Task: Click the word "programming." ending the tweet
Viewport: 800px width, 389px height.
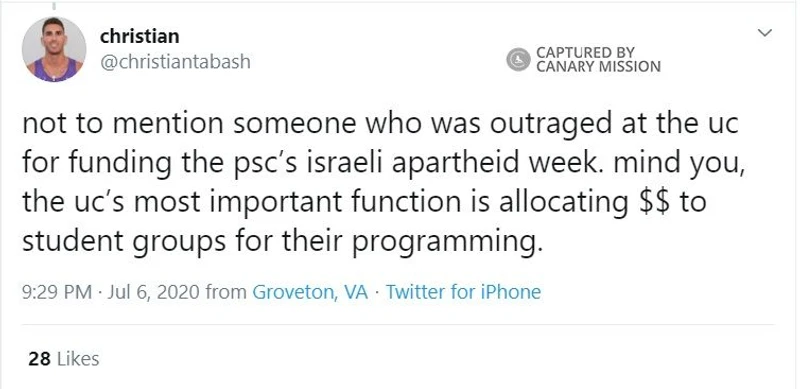Action: [x=445, y=241]
